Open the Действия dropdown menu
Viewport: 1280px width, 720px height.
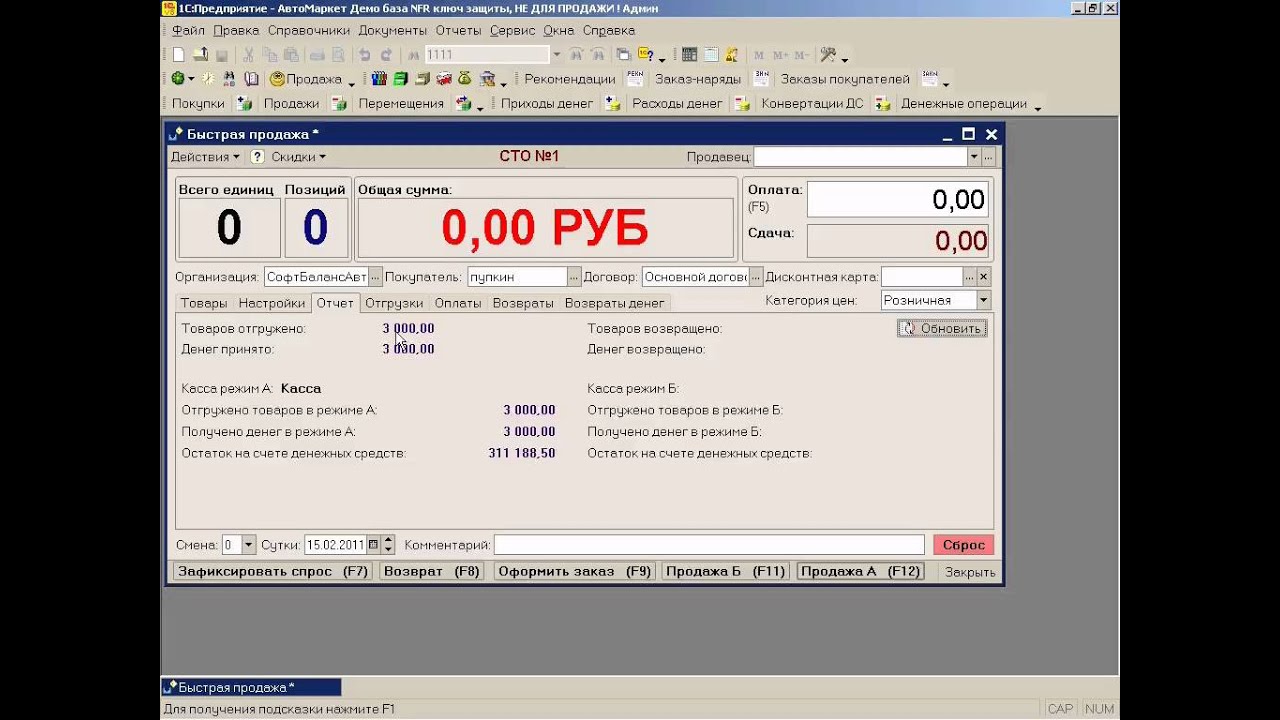pyautogui.click(x=205, y=157)
